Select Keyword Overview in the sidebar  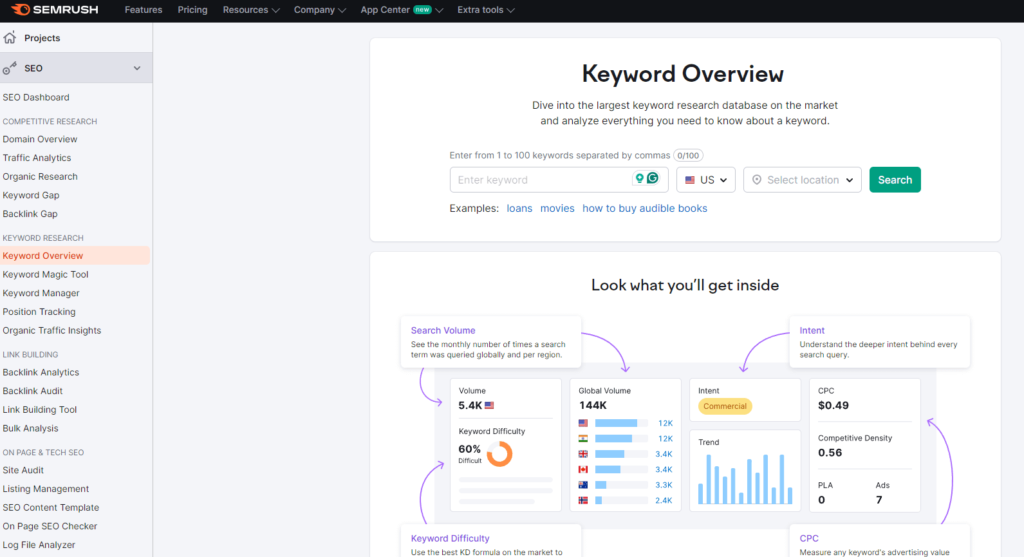tap(75, 255)
